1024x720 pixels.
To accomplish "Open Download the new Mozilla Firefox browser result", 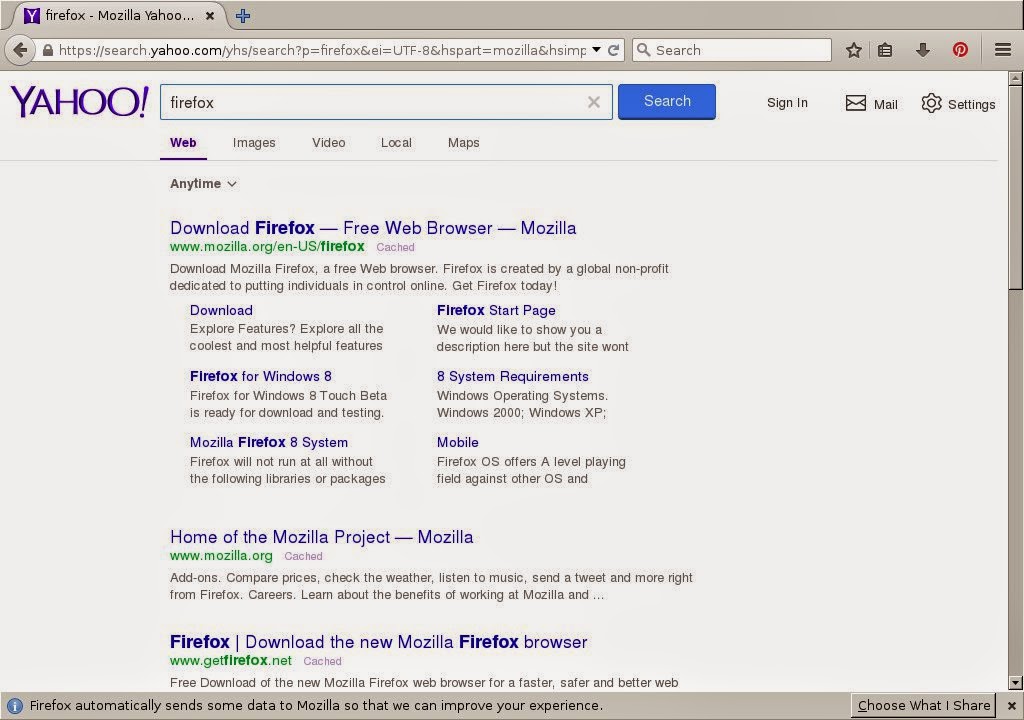I will click(x=378, y=642).
